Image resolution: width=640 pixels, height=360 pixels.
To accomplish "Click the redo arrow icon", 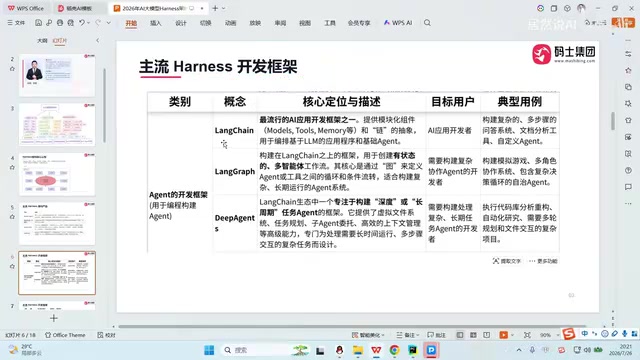I will click(x=98, y=23).
